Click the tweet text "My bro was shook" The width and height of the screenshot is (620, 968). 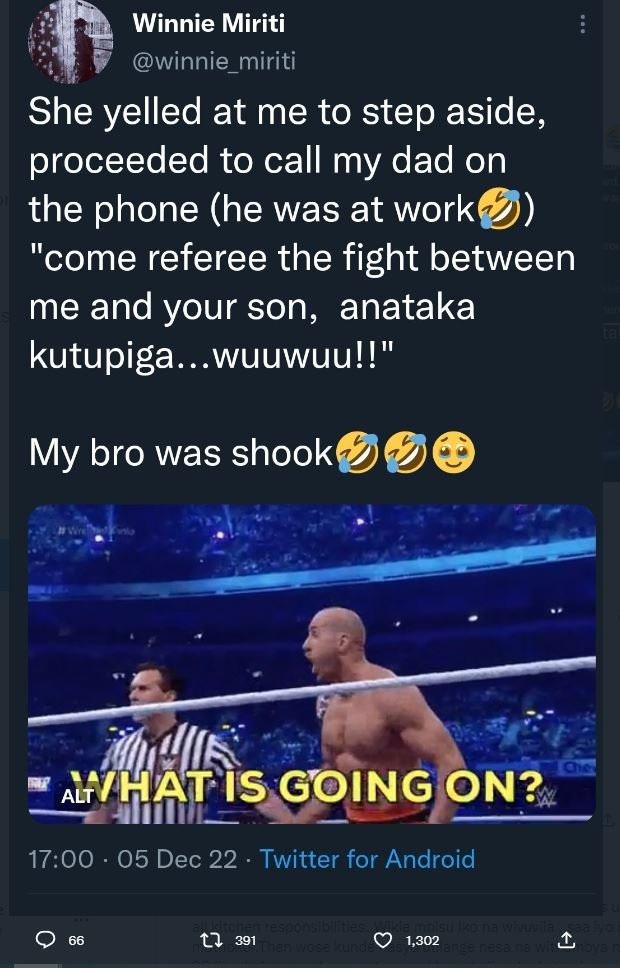click(180, 453)
